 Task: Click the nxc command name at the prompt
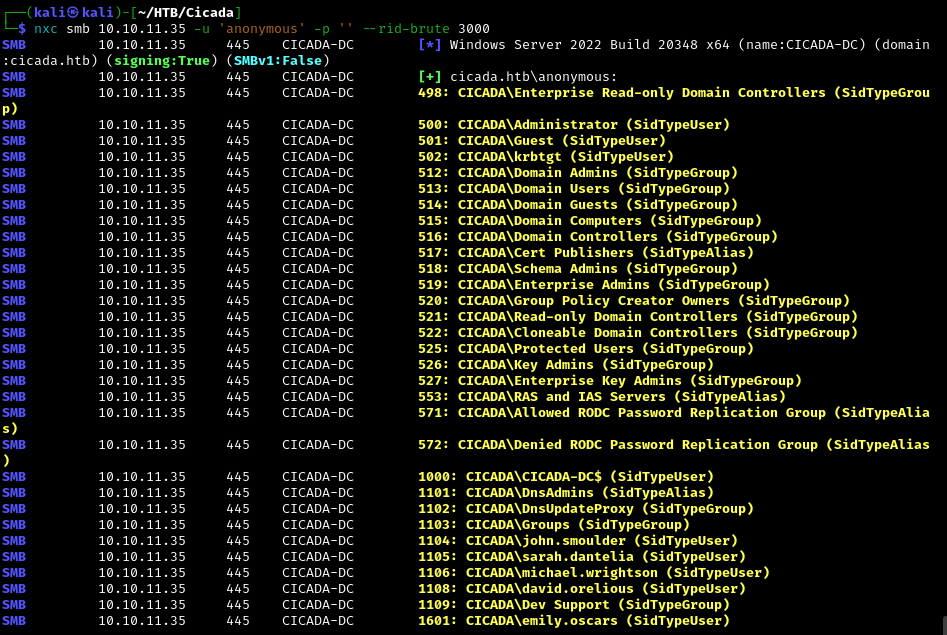tap(46, 28)
